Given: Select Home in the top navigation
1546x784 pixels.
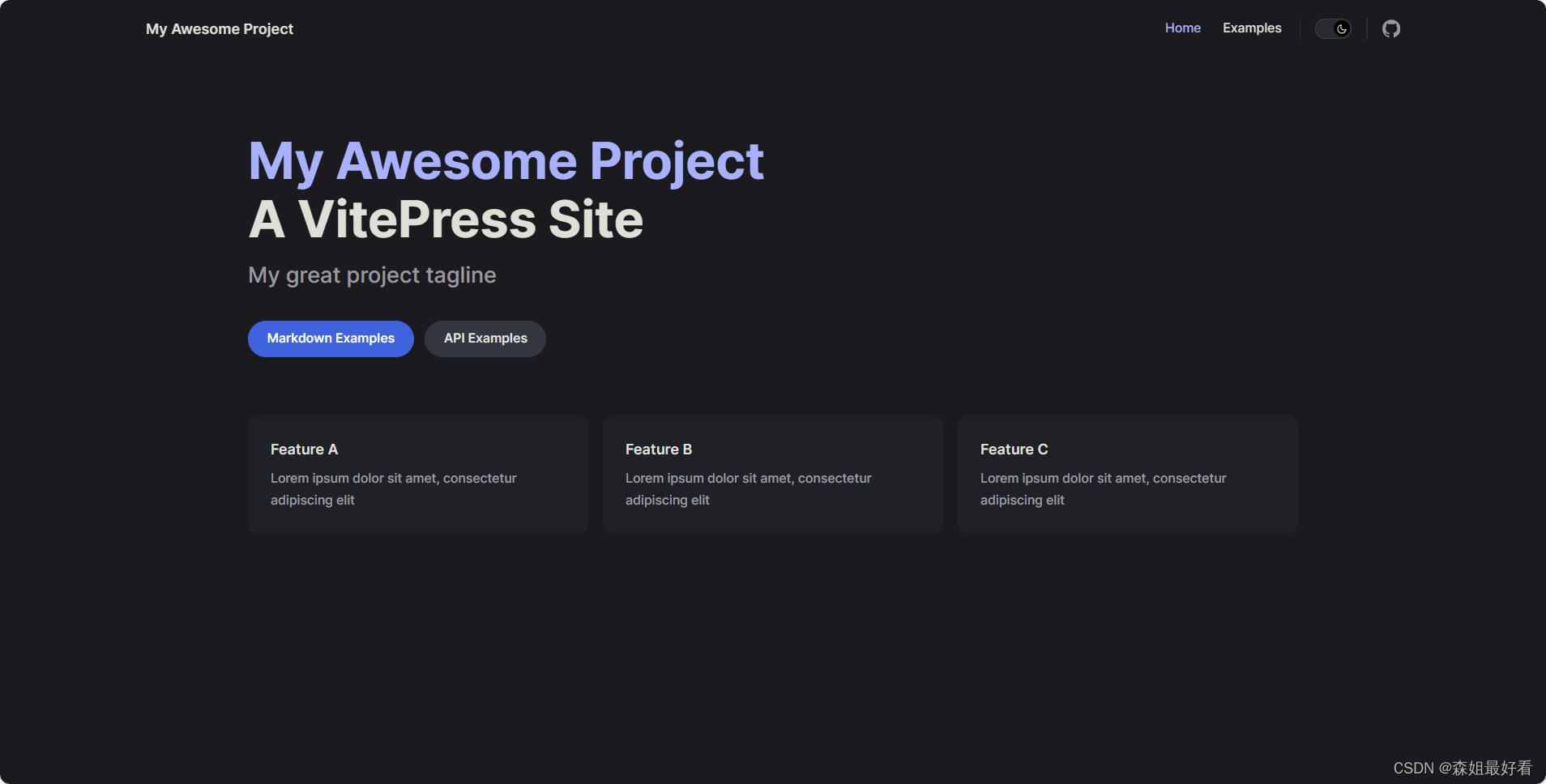Looking at the screenshot, I should 1182,28.
